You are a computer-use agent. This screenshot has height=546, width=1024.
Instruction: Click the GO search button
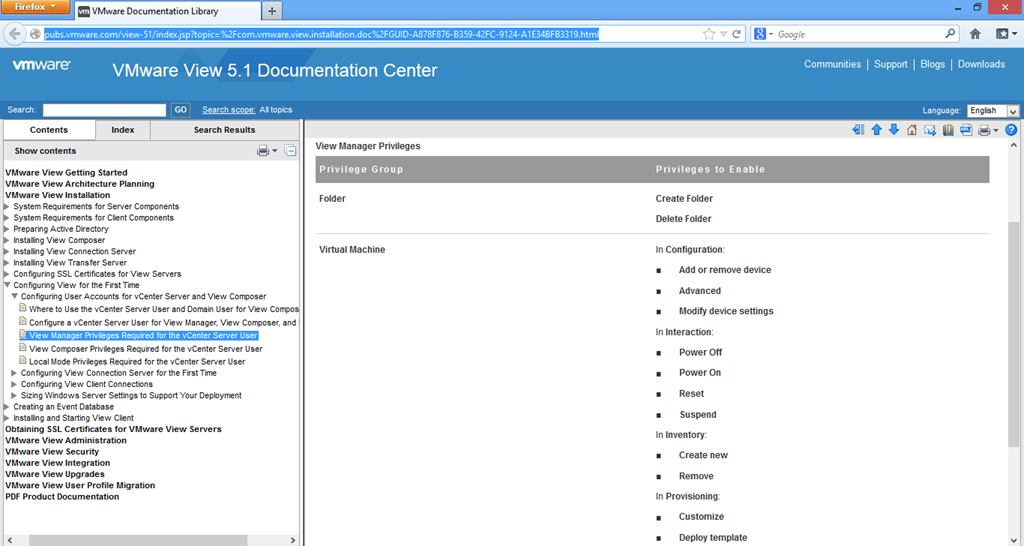[180, 110]
